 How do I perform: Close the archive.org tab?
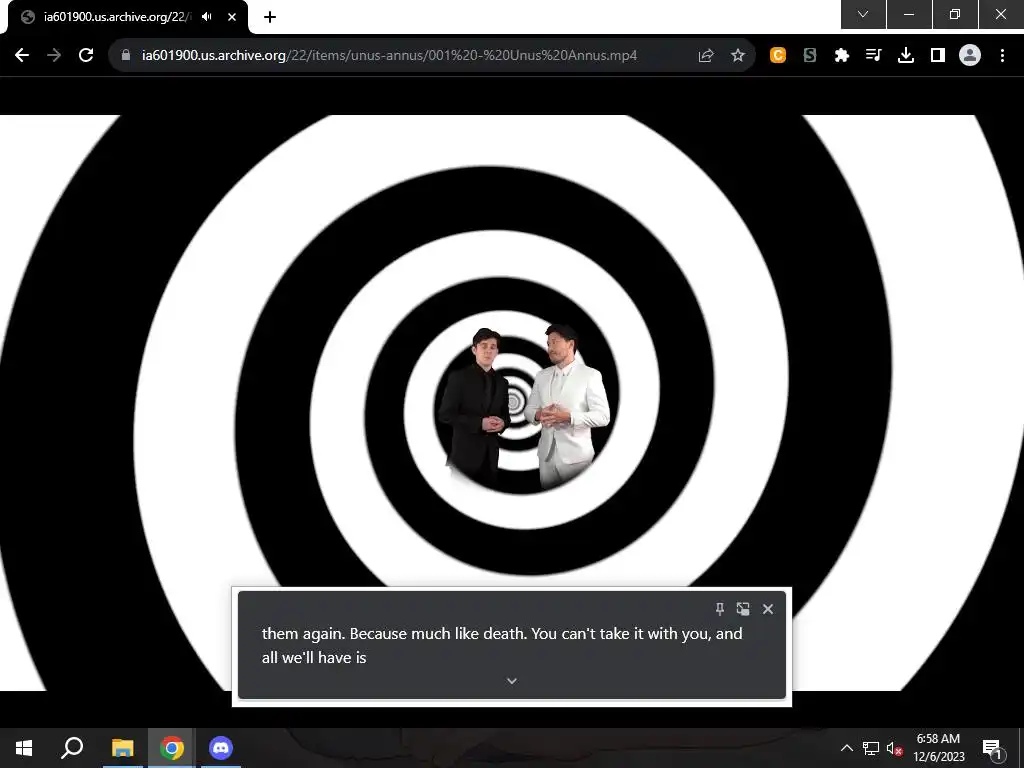pyautogui.click(x=232, y=17)
